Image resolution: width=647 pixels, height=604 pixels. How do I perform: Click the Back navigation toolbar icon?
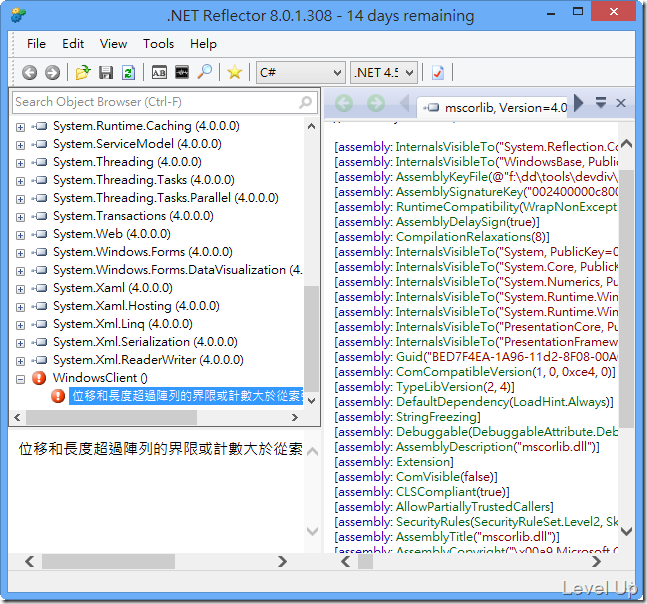[29, 73]
